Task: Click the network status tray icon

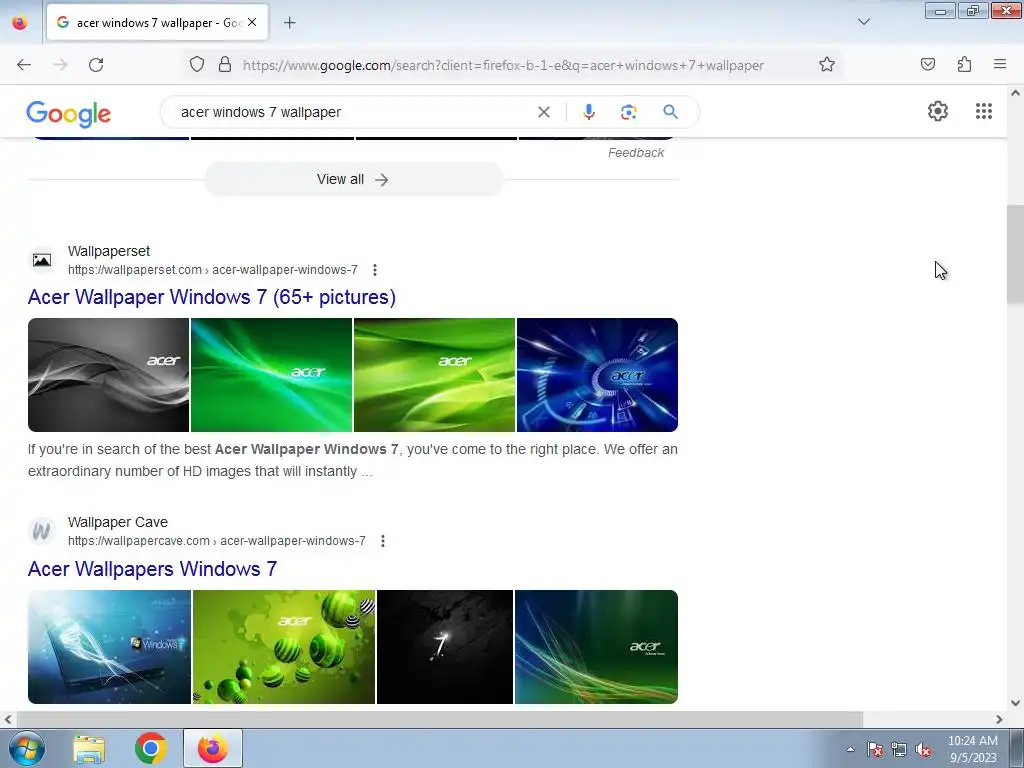Action: tap(899, 749)
